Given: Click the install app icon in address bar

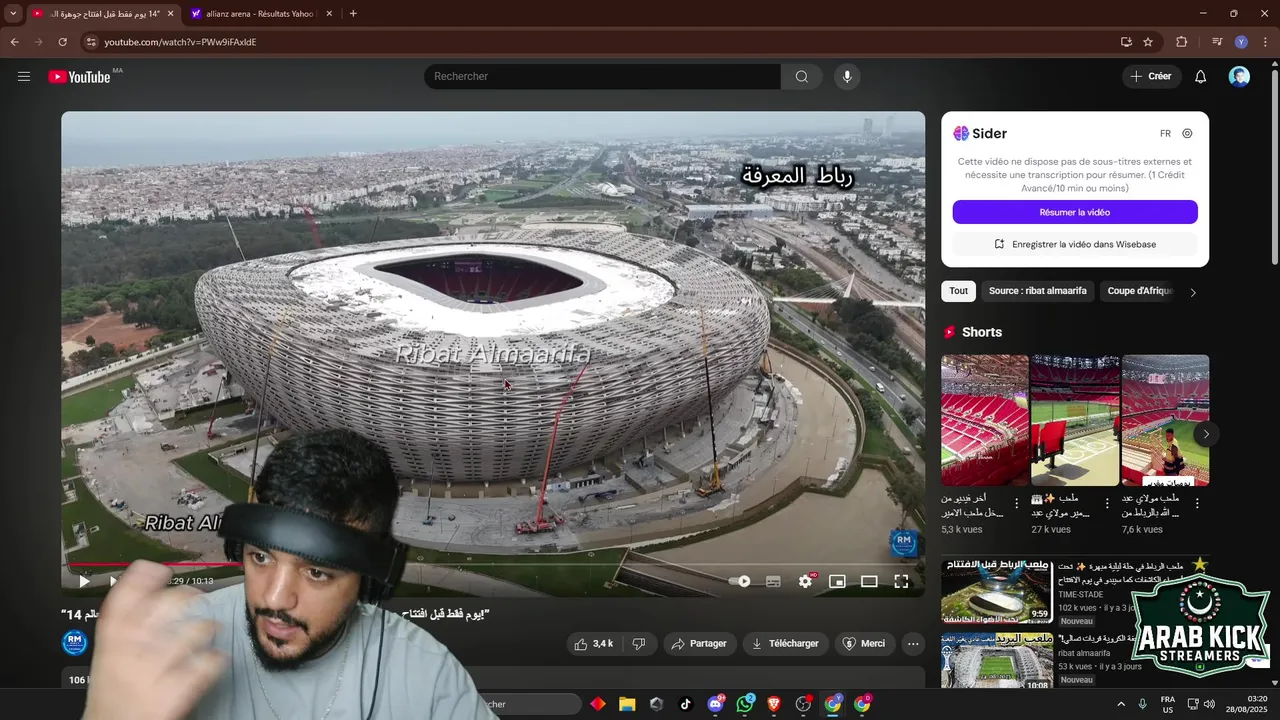Looking at the screenshot, I should (x=1126, y=42).
